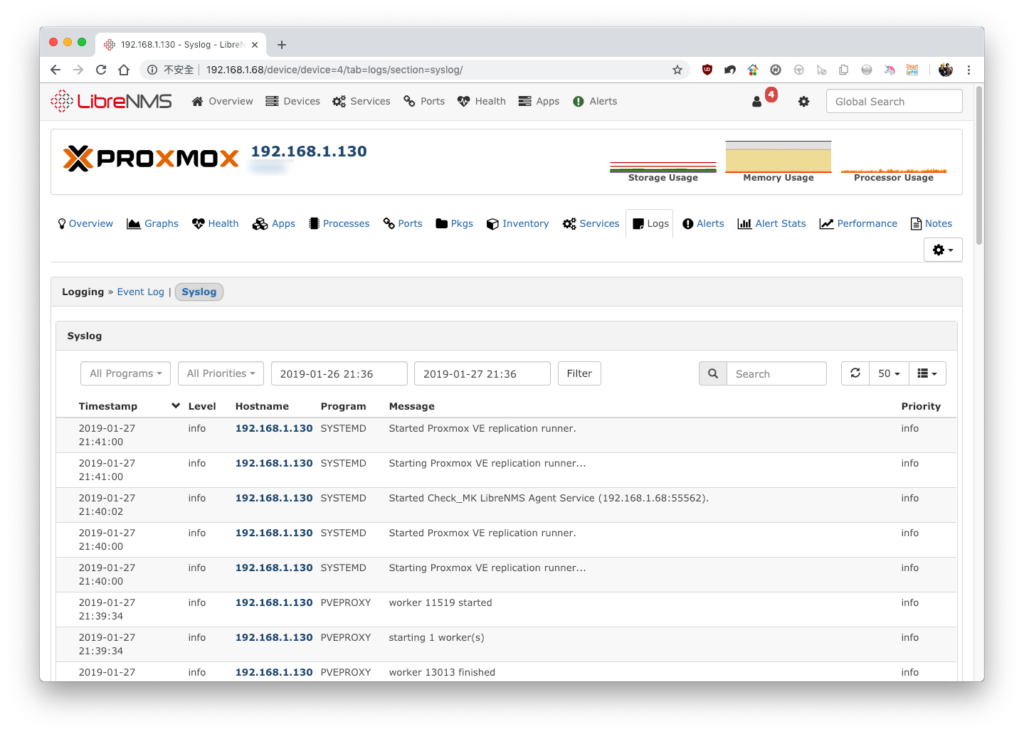
Task: Switch to the device Ports tab
Action: pos(403,223)
